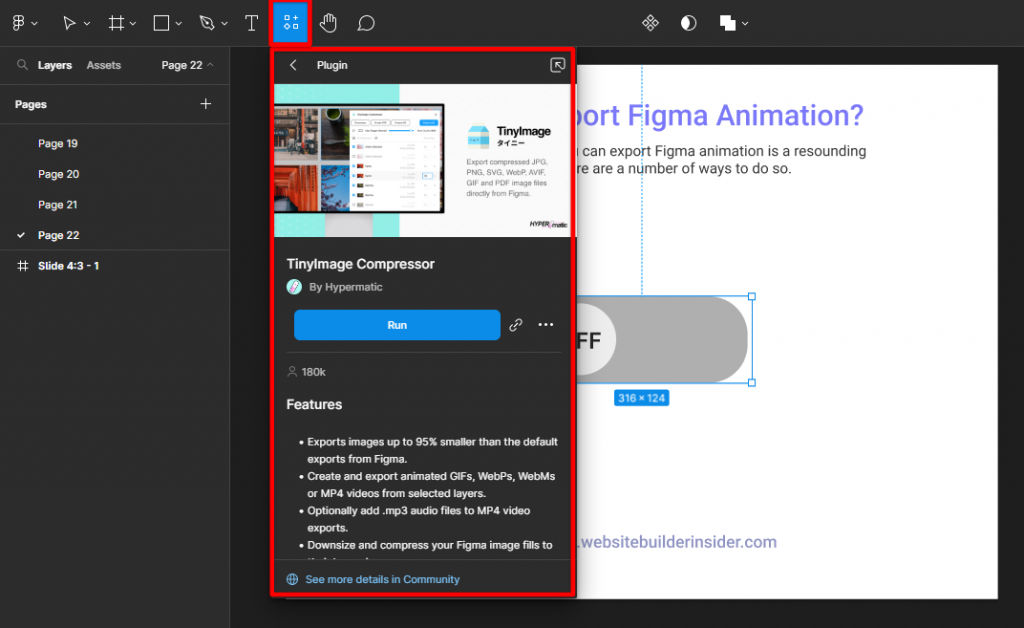
Task: Activate the Hand tool
Action: click(328, 22)
